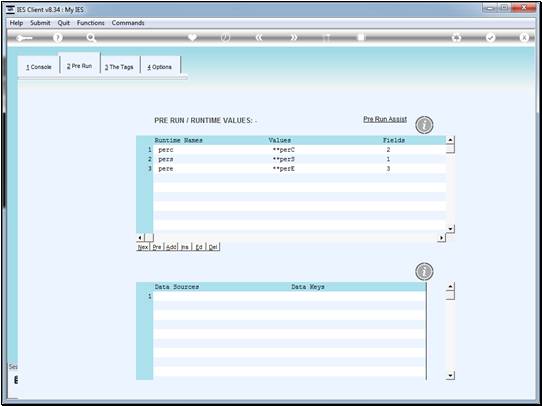The height and width of the screenshot is (406, 542).
Task: Click the Del button under the runtime grid
Action: pos(213,247)
